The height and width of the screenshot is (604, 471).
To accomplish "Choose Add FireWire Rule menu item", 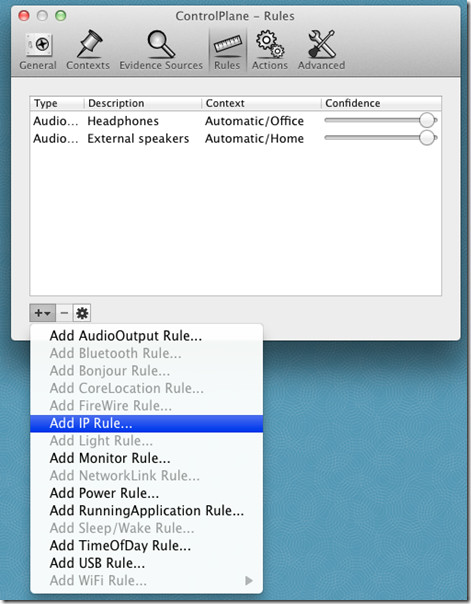I will coord(146,405).
